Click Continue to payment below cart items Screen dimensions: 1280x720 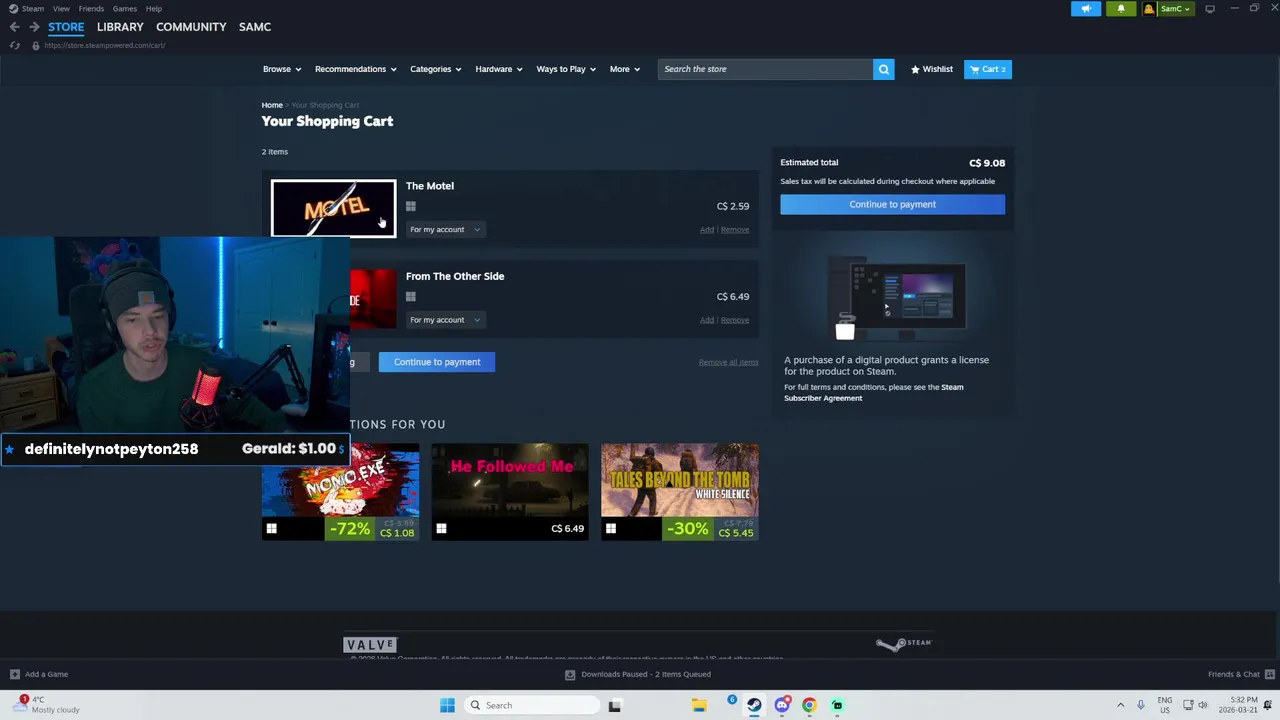(437, 362)
